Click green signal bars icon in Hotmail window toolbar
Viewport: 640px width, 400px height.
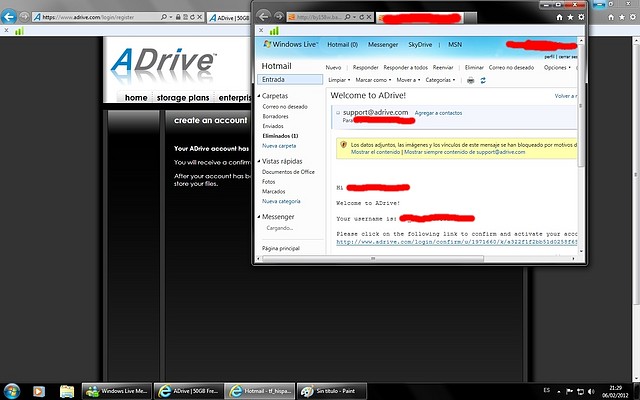click(x=274, y=31)
